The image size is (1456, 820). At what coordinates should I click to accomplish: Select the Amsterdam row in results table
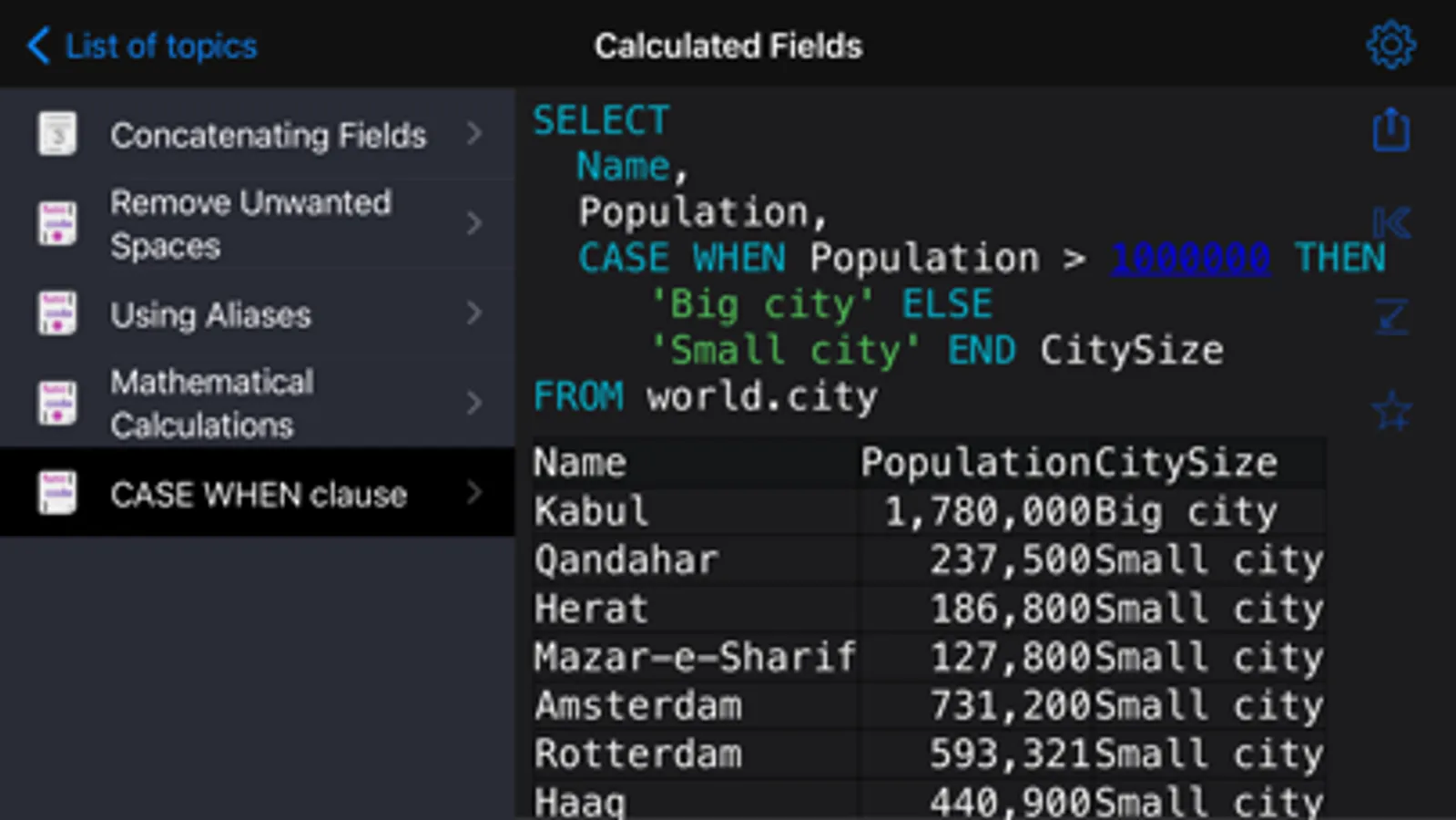637,706
